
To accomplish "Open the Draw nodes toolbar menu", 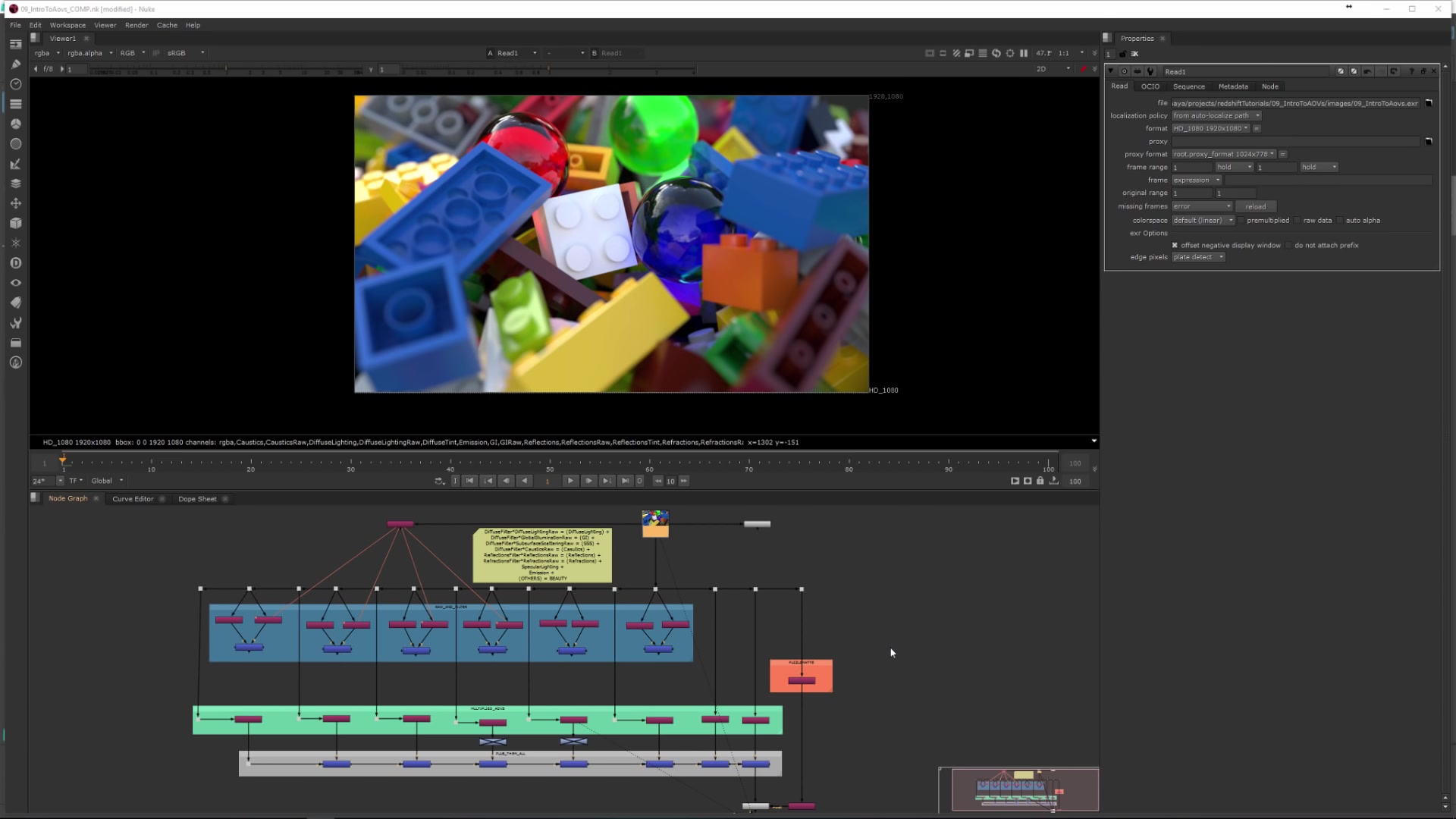I will pyautogui.click(x=15, y=64).
